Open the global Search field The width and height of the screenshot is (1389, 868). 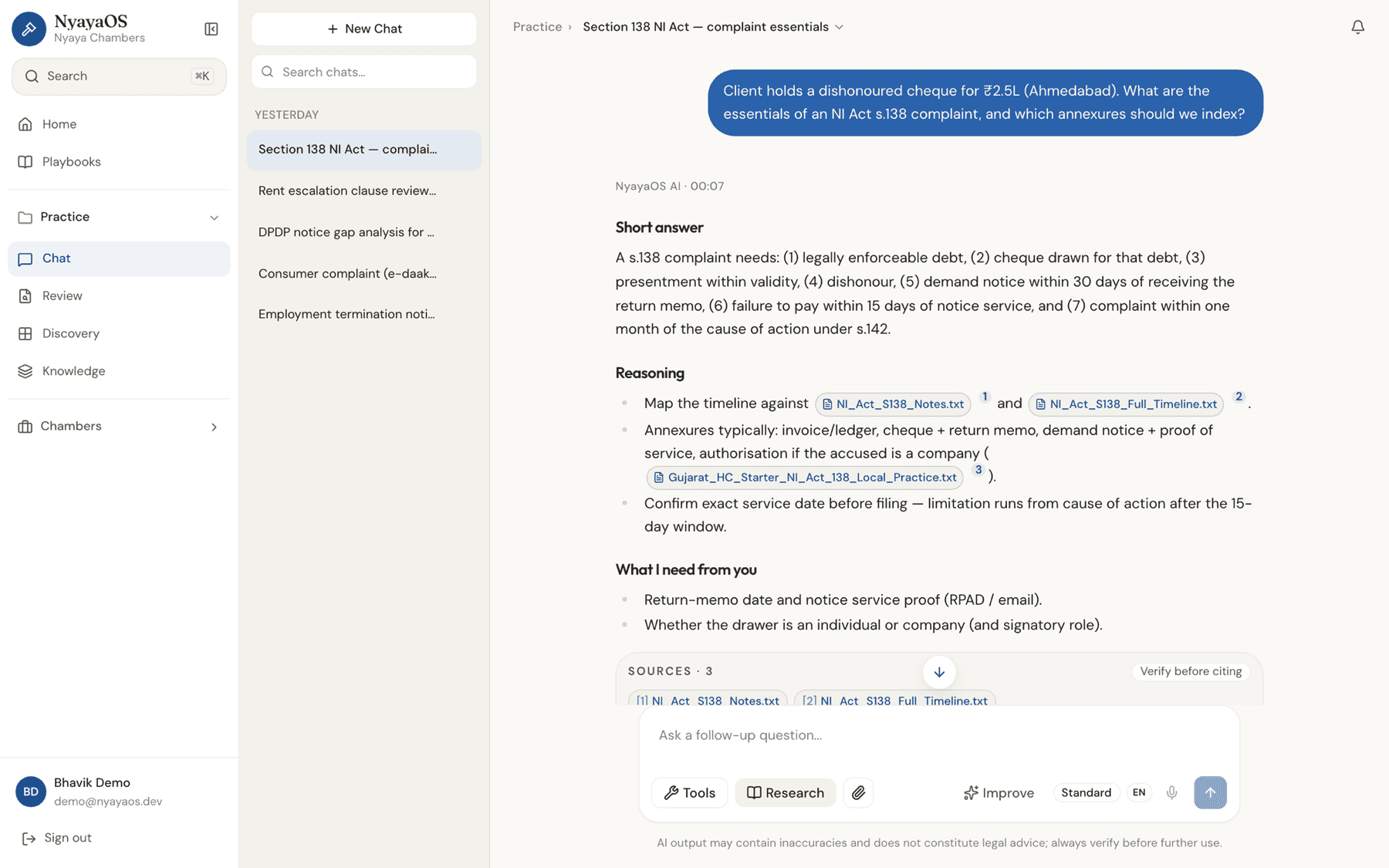coord(119,76)
